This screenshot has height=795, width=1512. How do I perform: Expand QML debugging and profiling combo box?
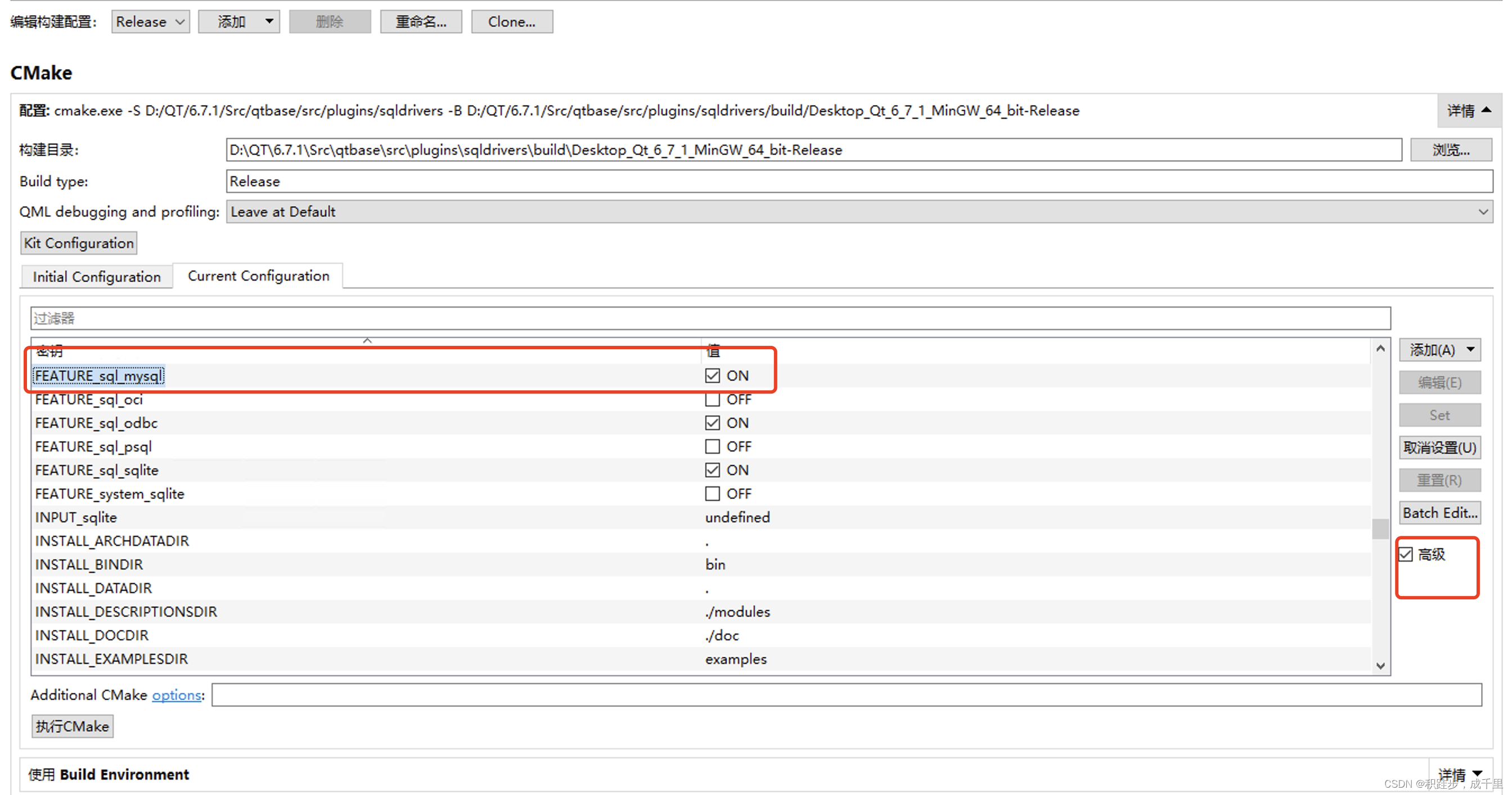click(x=859, y=212)
